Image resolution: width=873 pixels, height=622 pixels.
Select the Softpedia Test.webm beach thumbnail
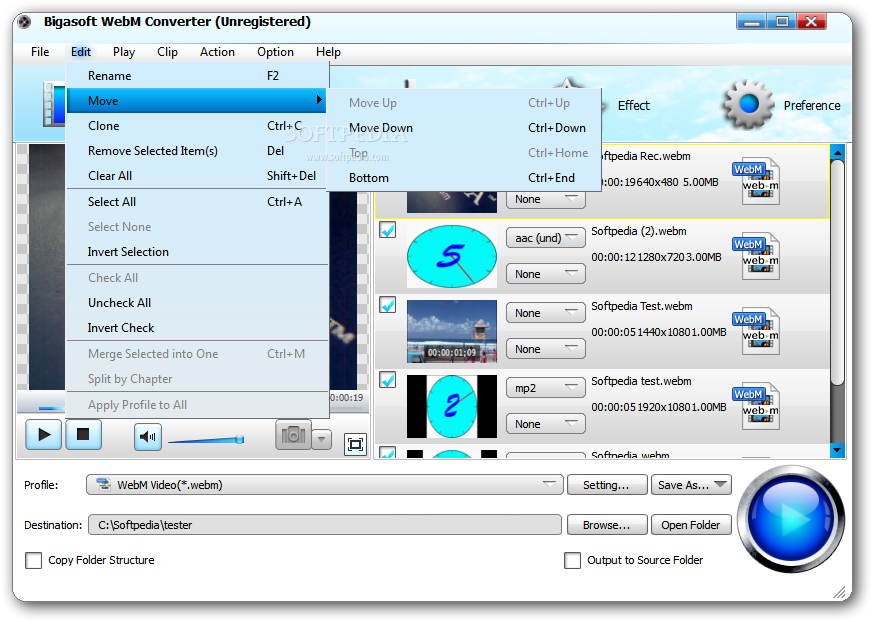coord(452,331)
